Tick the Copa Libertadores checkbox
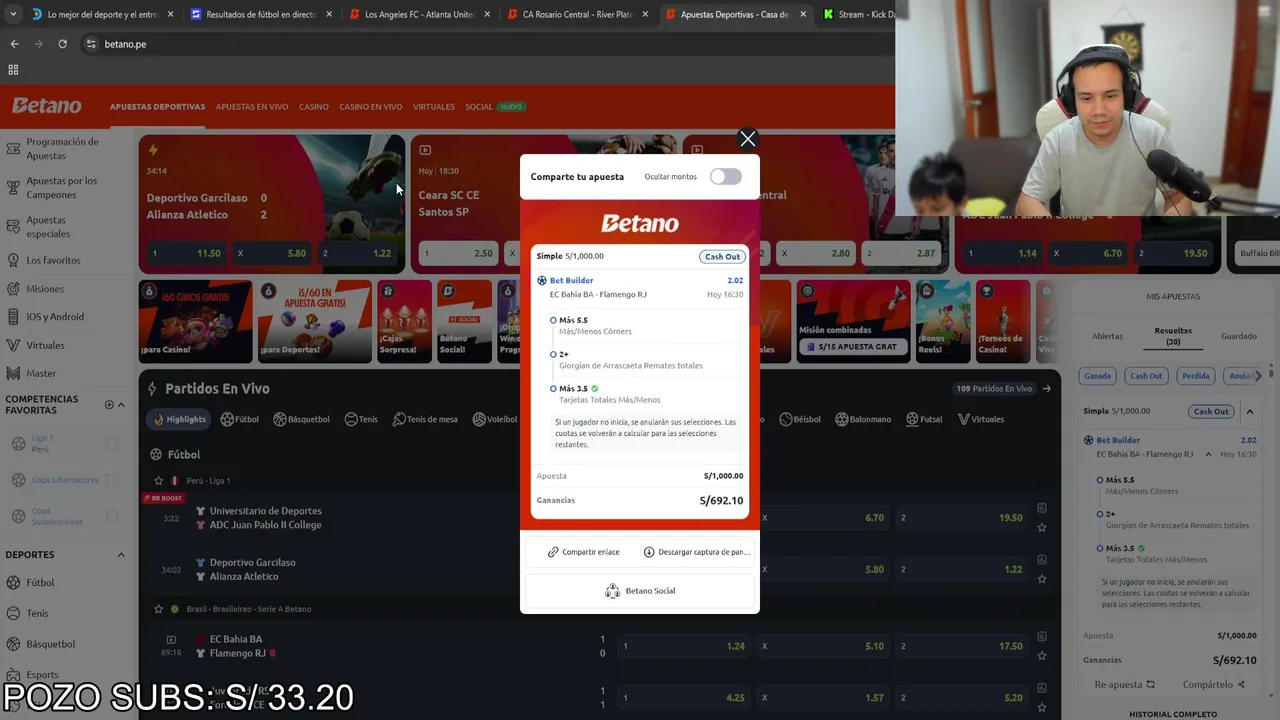Image resolution: width=1280 pixels, height=720 pixels. [x=112, y=480]
